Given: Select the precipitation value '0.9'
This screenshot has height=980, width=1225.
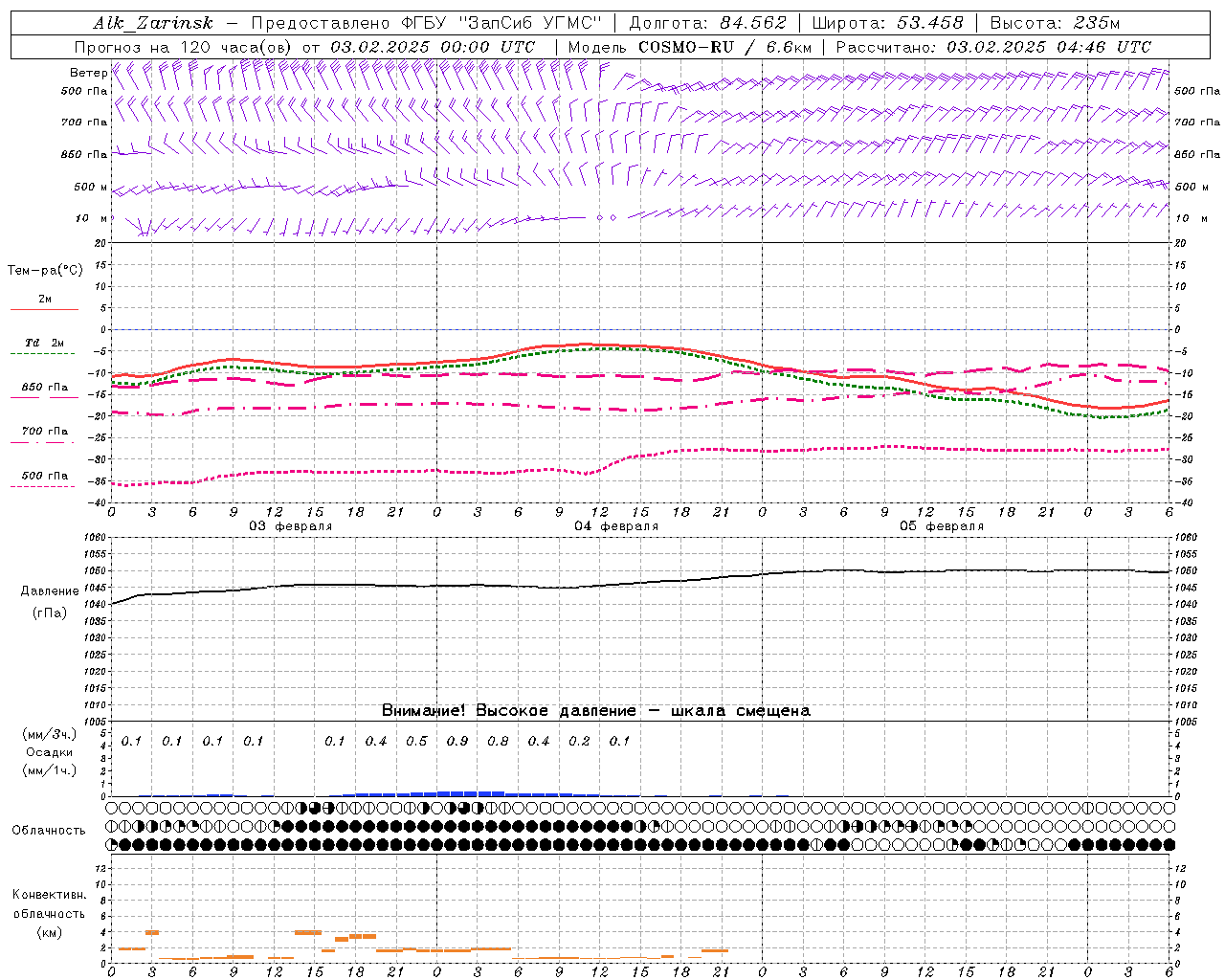Looking at the screenshot, I should point(457,741).
